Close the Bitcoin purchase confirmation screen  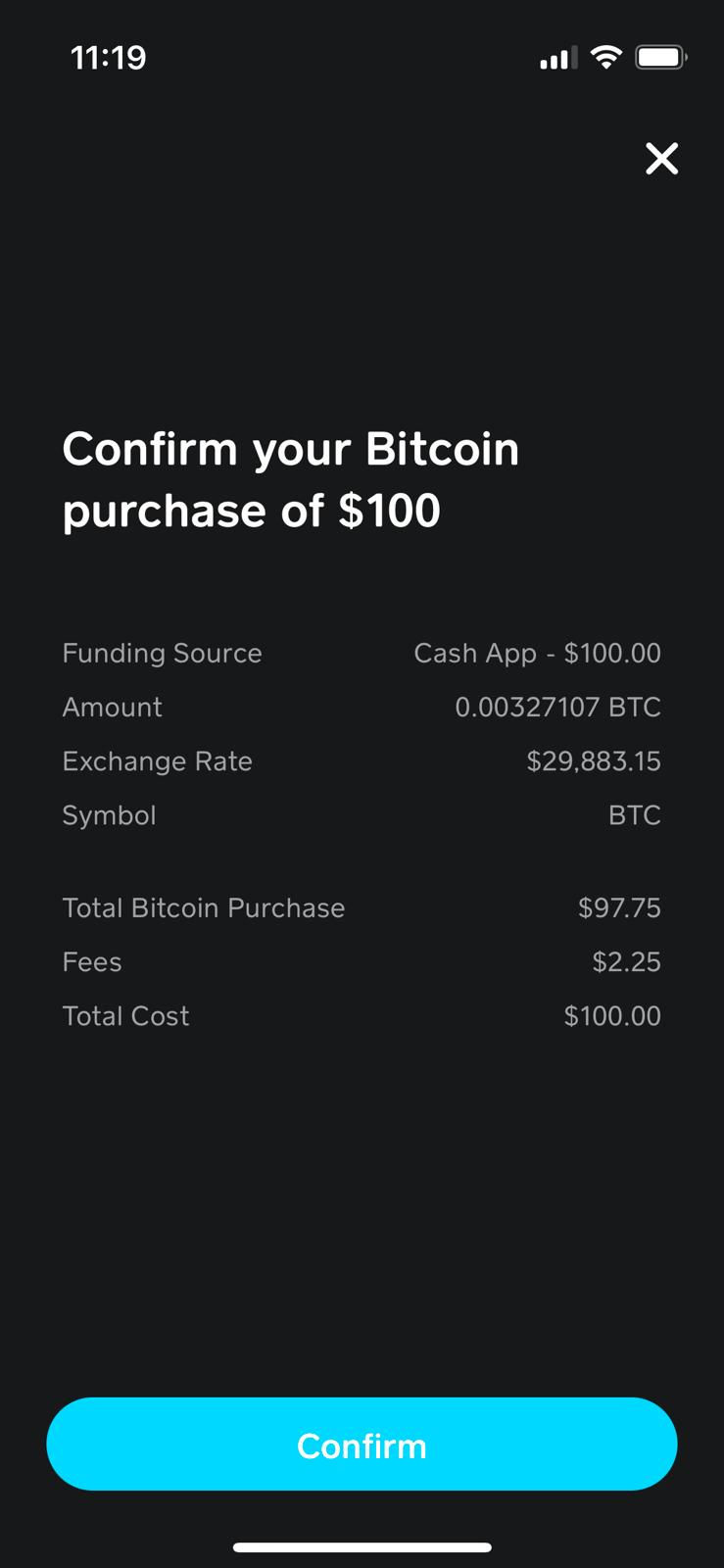tap(661, 158)
